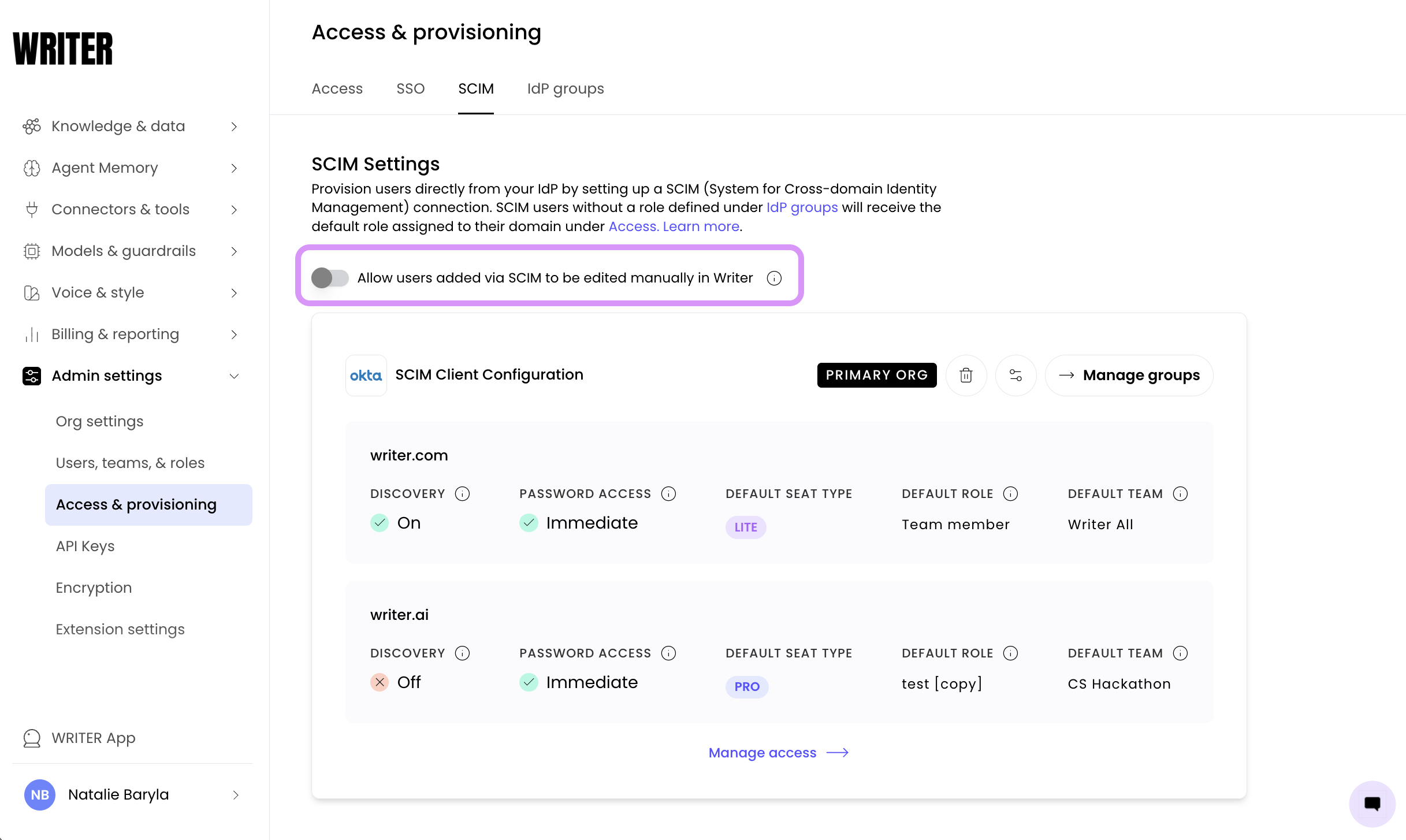The height and width of the screenshot is (840, 1406).
Task: Click info icon next to writer.com Discovery
Action: tap(462, 494)
